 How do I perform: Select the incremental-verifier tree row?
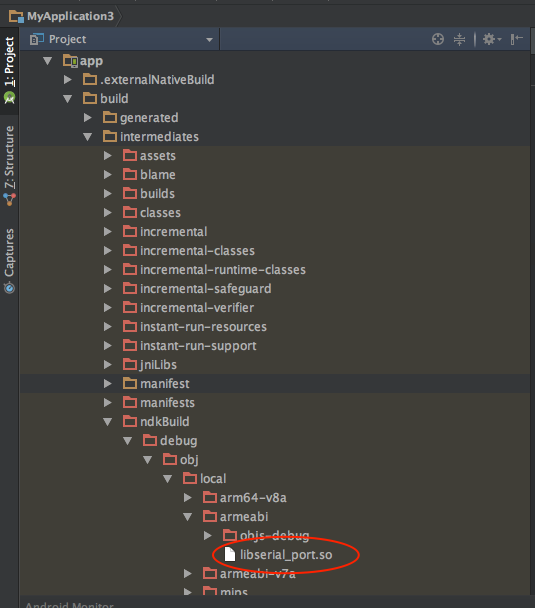point(275,308)
